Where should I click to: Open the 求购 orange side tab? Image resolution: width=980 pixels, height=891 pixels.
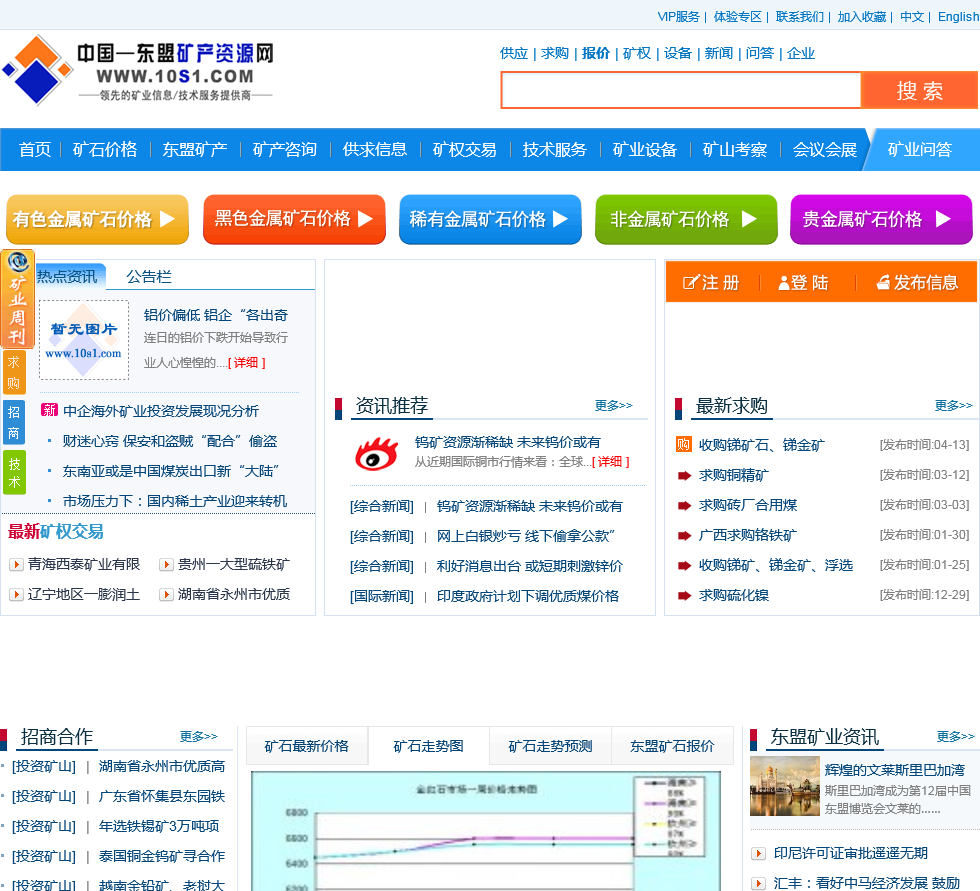click(14, 372)
